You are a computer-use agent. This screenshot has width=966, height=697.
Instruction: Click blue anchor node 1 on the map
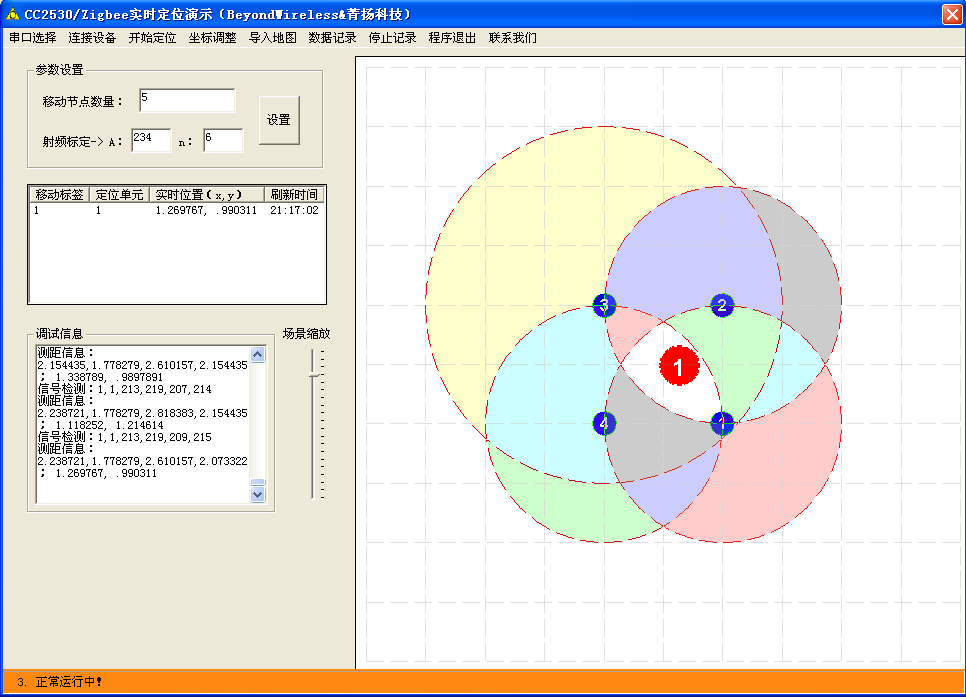coord(722,423)
